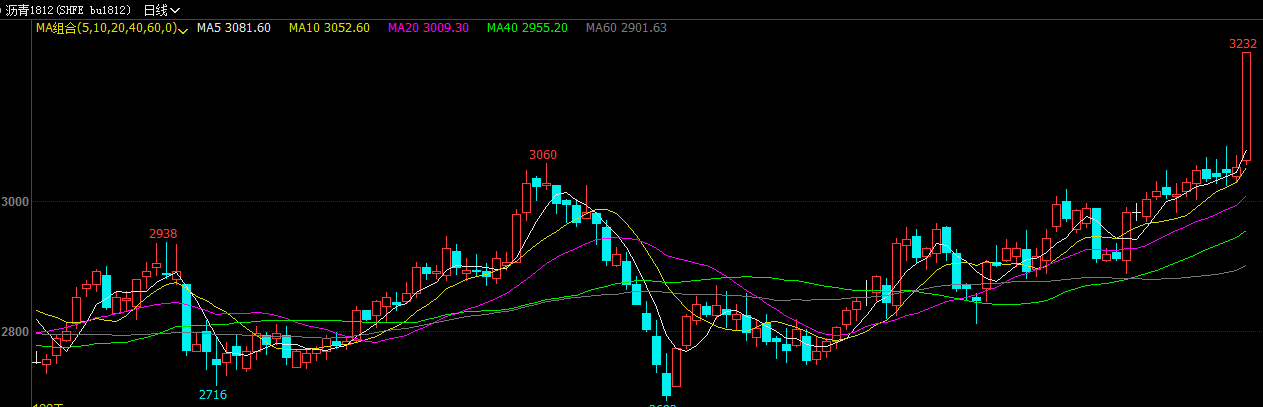The image size is (1263, 407).
Task: Select the candlestick just above the 2716 label
Action: tap(216, 367)
